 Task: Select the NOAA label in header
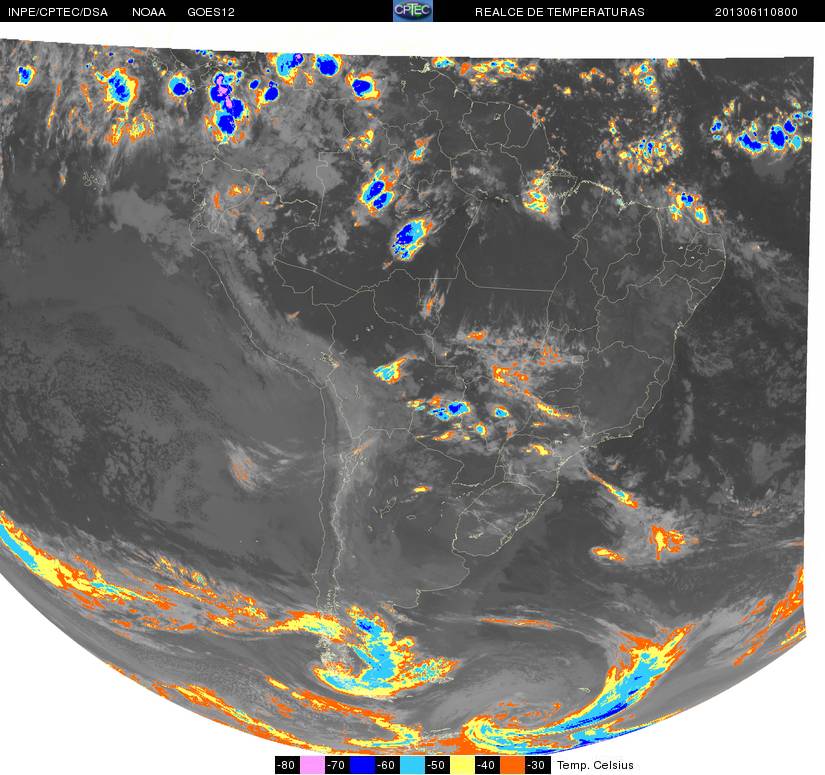pos(149,12)
